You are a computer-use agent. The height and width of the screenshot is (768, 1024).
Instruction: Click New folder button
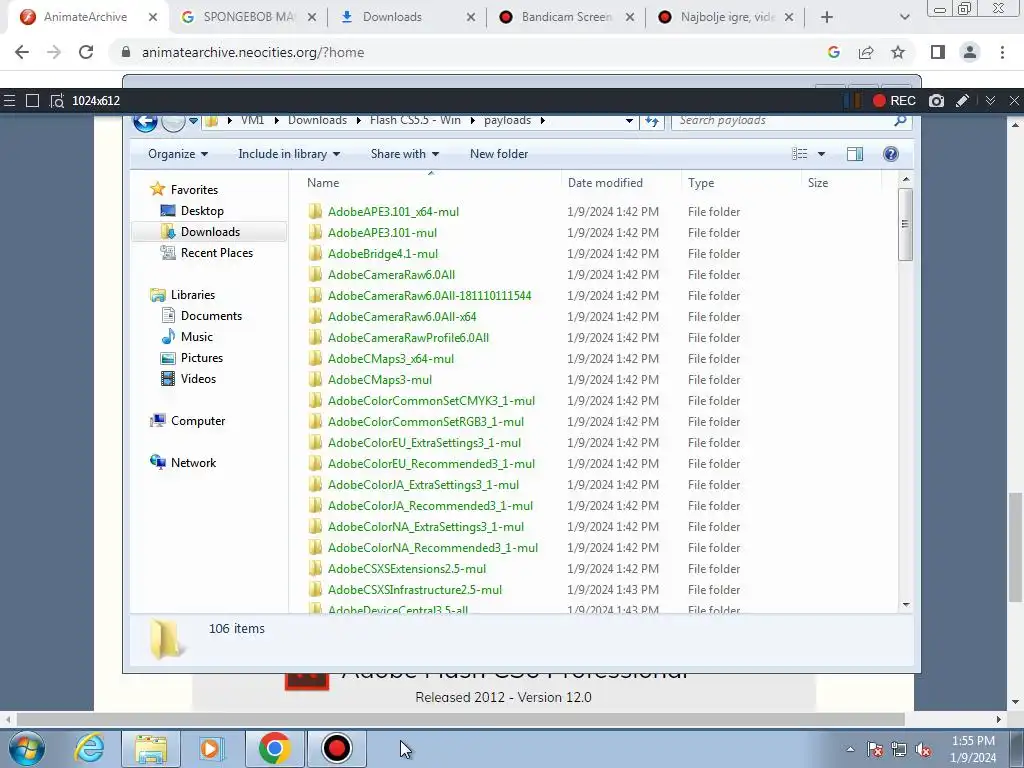499,154
